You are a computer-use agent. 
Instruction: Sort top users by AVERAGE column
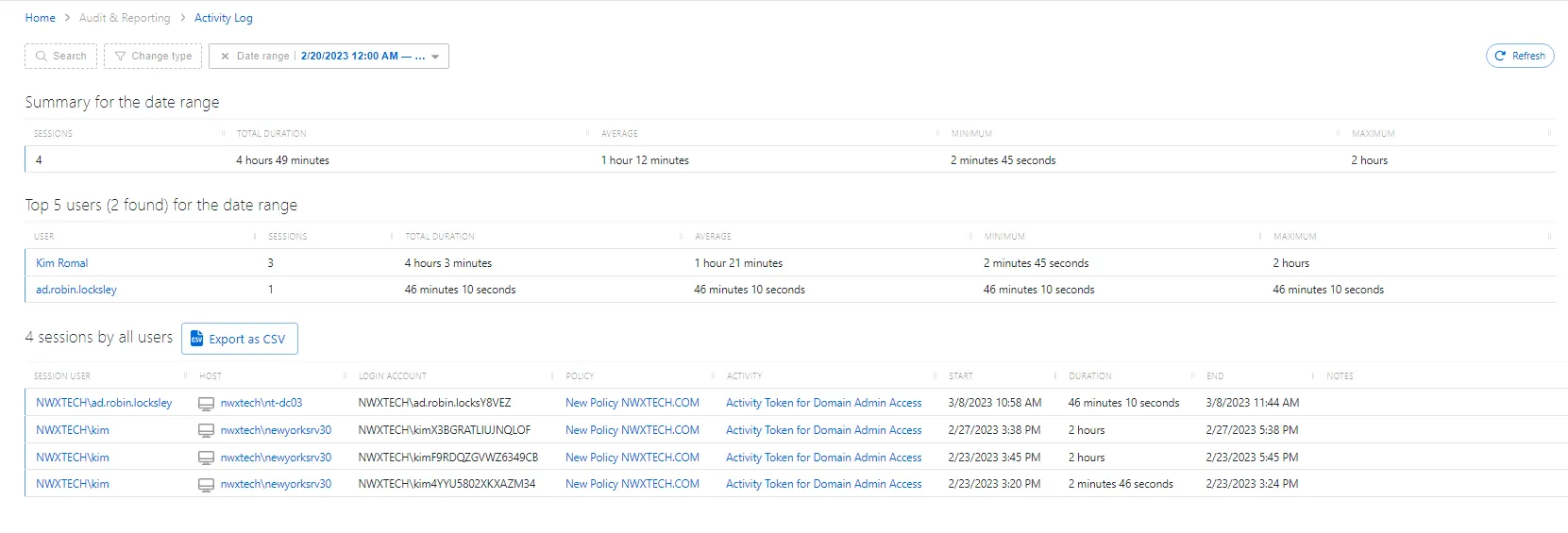click(713, 237)
